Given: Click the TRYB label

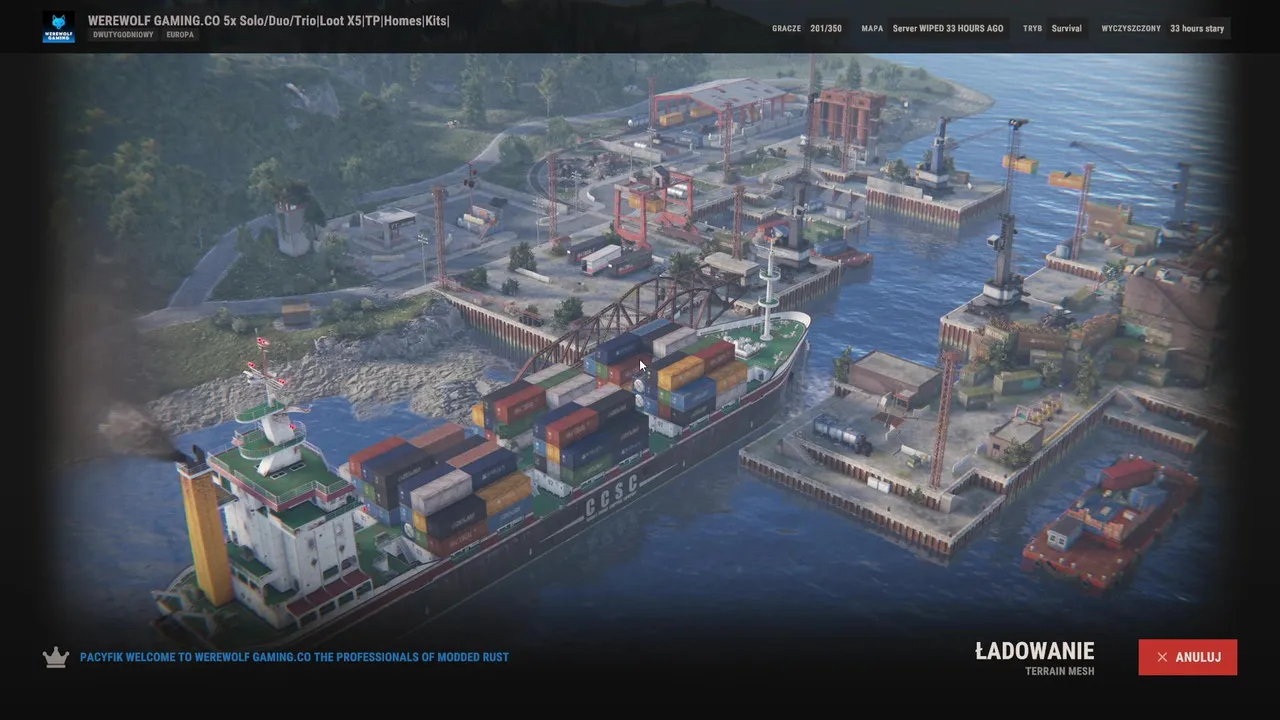Looking at the screenshot, I should 1032,28.
